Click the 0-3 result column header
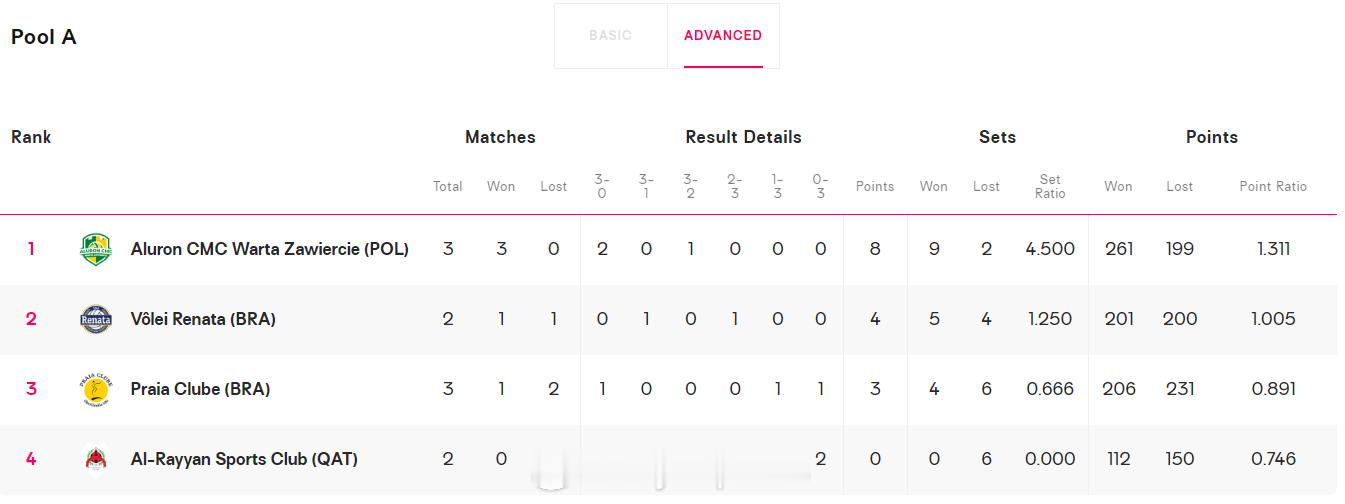 [820, 186]
